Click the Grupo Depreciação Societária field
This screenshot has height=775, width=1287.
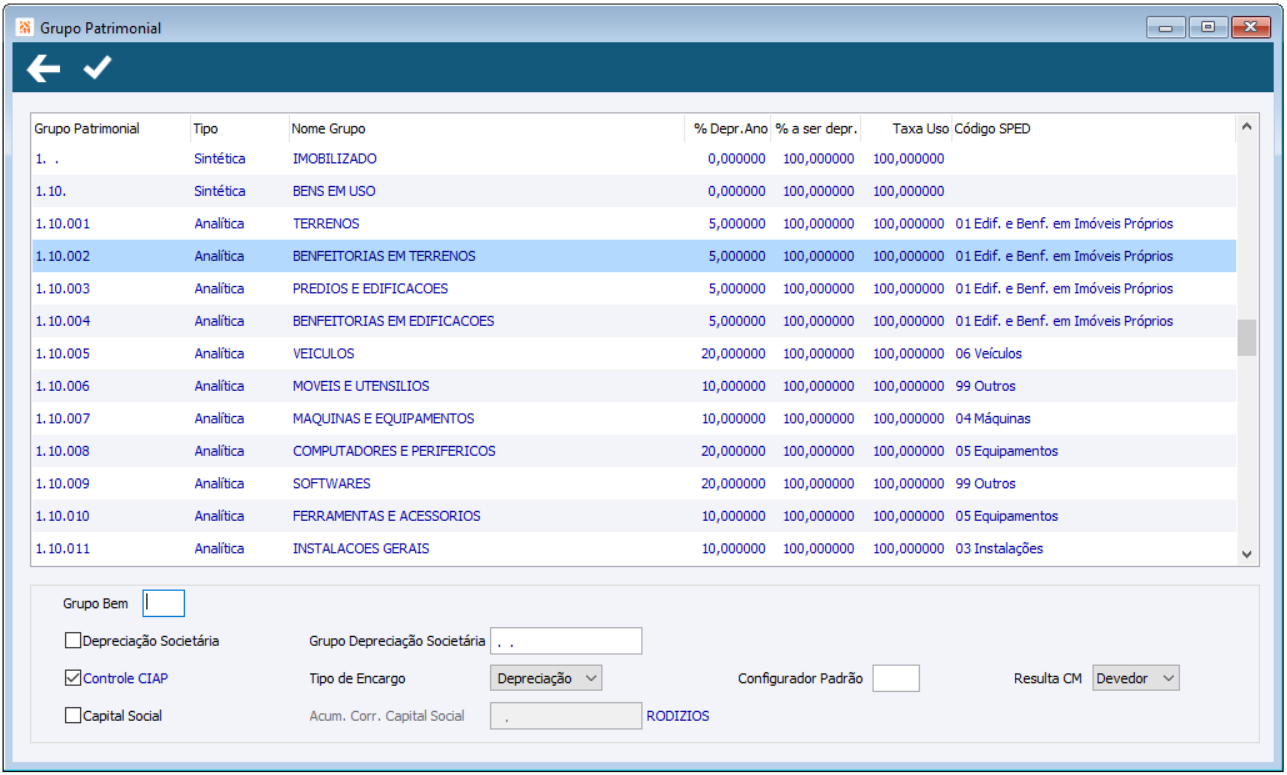(565, 641)
